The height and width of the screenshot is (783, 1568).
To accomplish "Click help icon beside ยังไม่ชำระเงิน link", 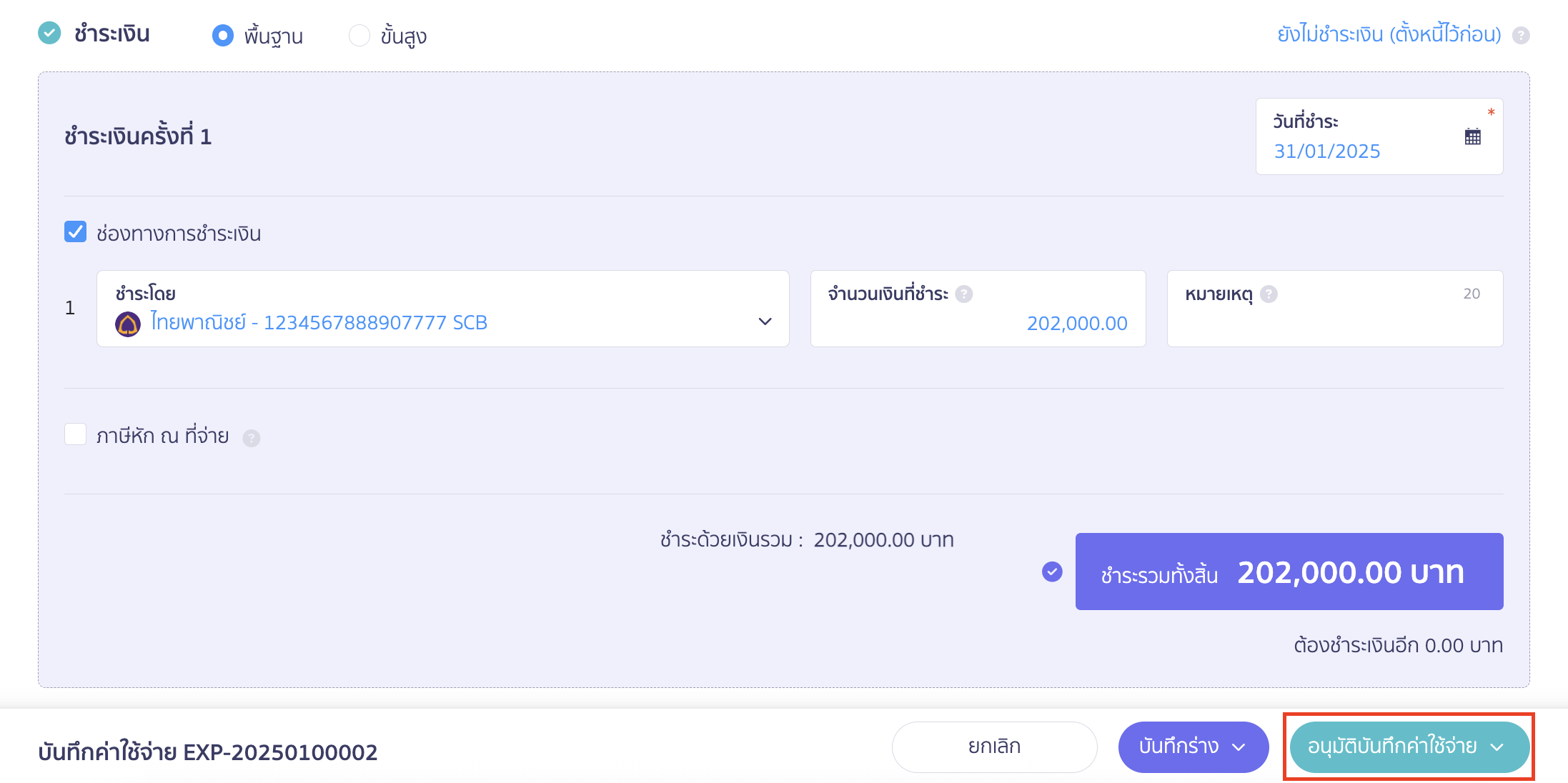I will [x=1521, y=35].
